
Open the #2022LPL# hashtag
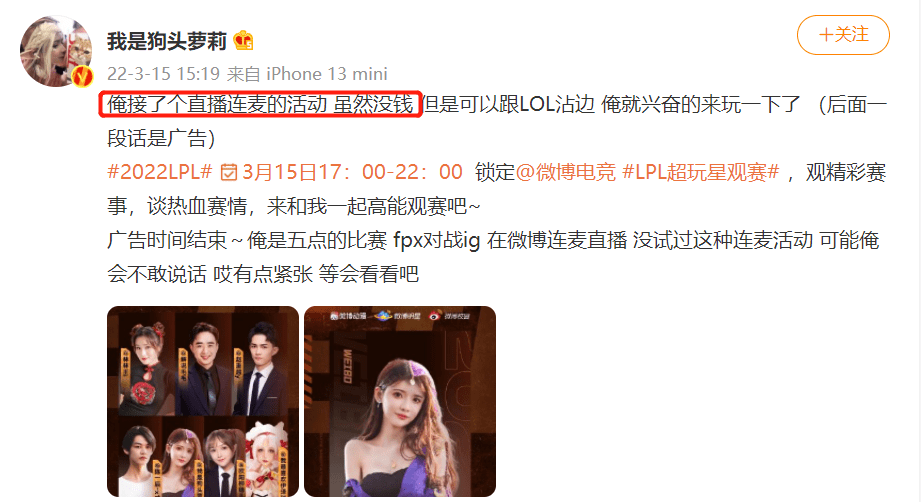pos(160,172)
